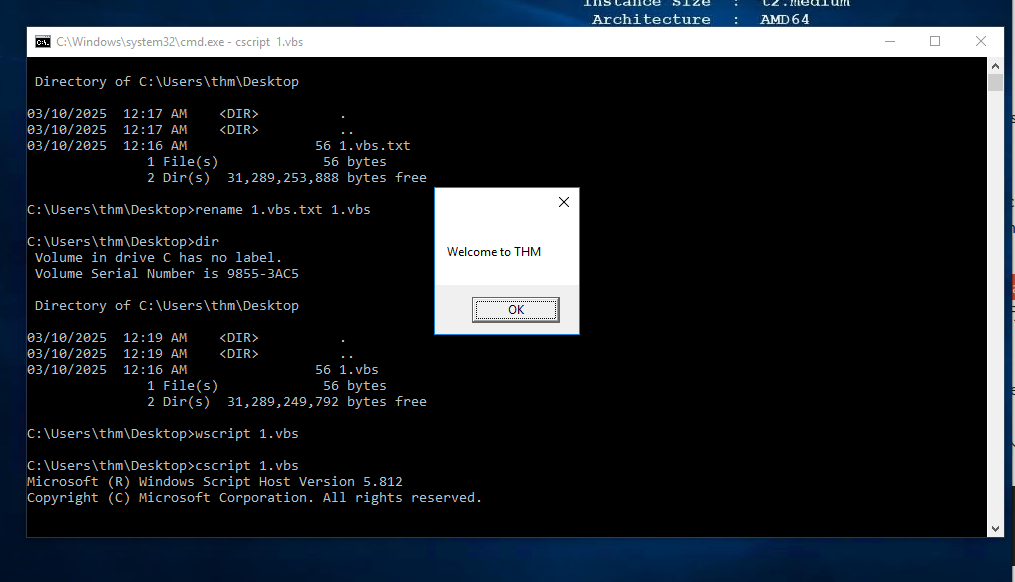The width and height of the screenshot is (1015, 582).
Task: Click the scrollbar up arrow
Action: (995, 65)
